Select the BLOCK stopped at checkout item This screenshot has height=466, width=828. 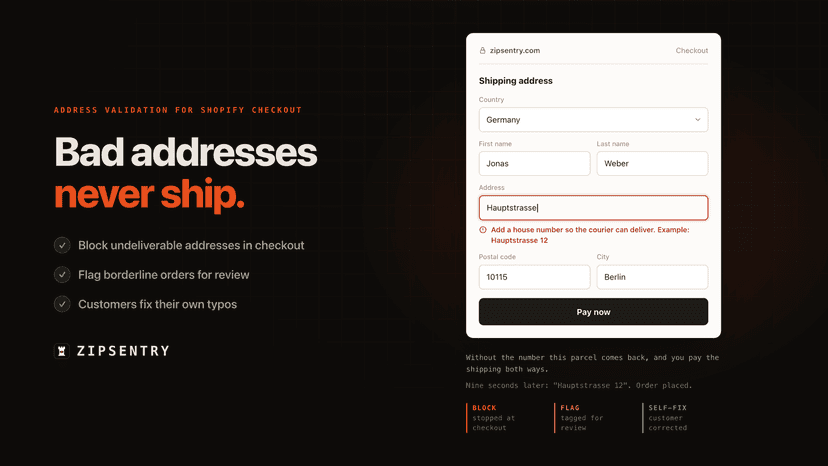coord(493,418)
